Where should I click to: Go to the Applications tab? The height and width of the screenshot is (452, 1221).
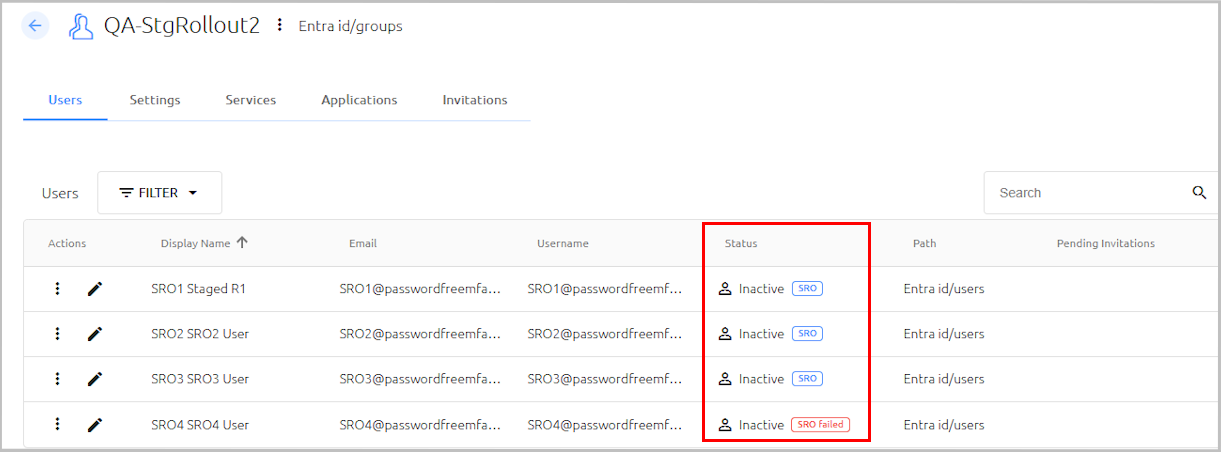(x=359, y=100)
